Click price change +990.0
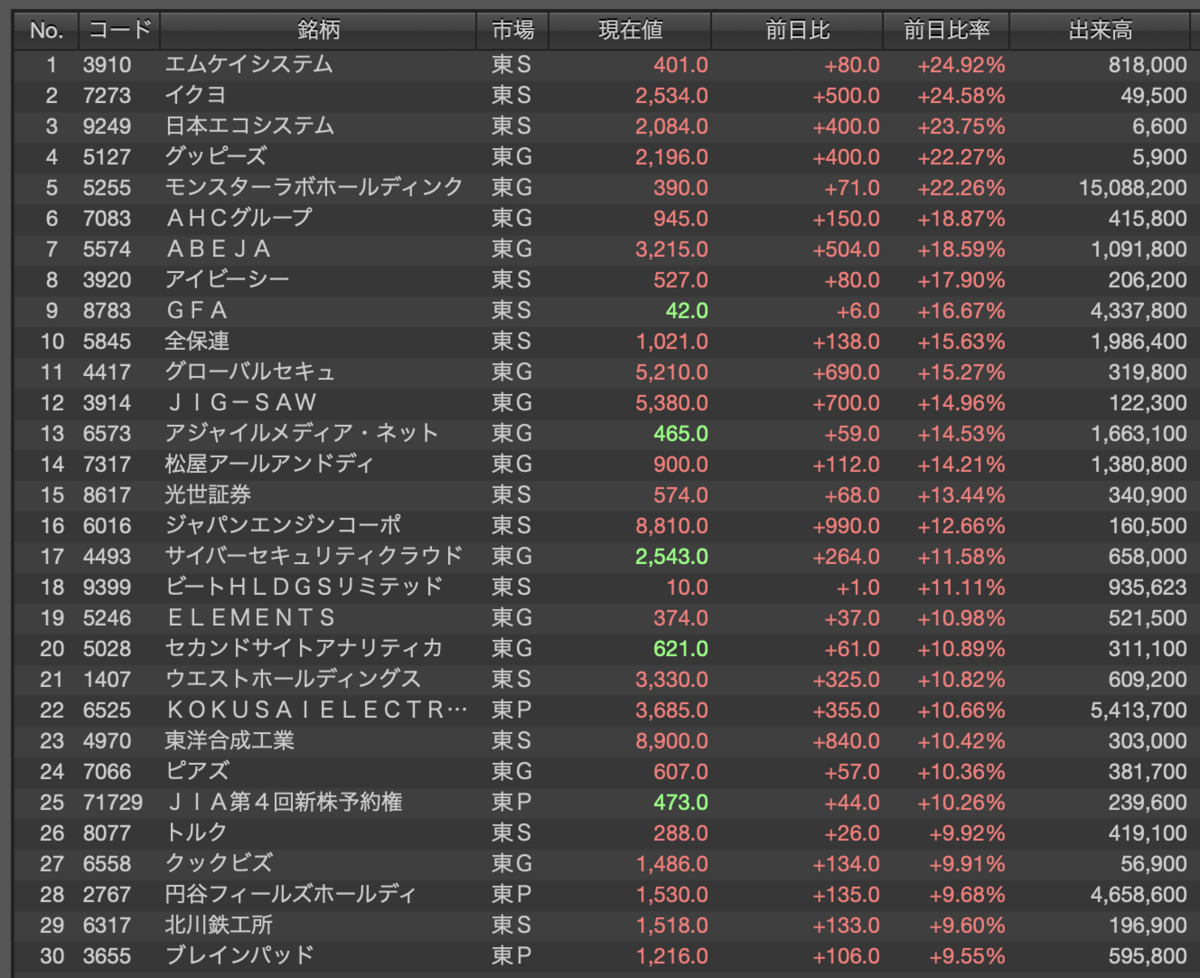This screenshot has height=978, width=1200. 846,525
